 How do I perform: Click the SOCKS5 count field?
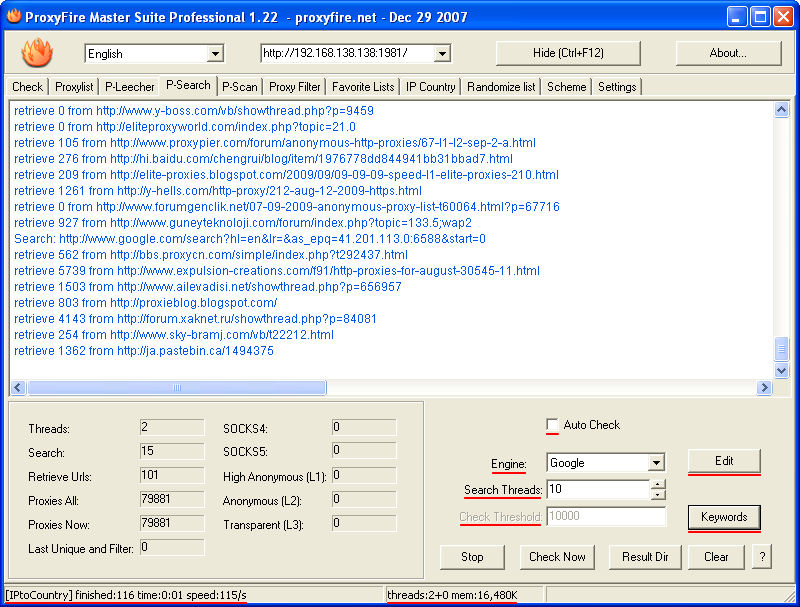click(364, 450)
